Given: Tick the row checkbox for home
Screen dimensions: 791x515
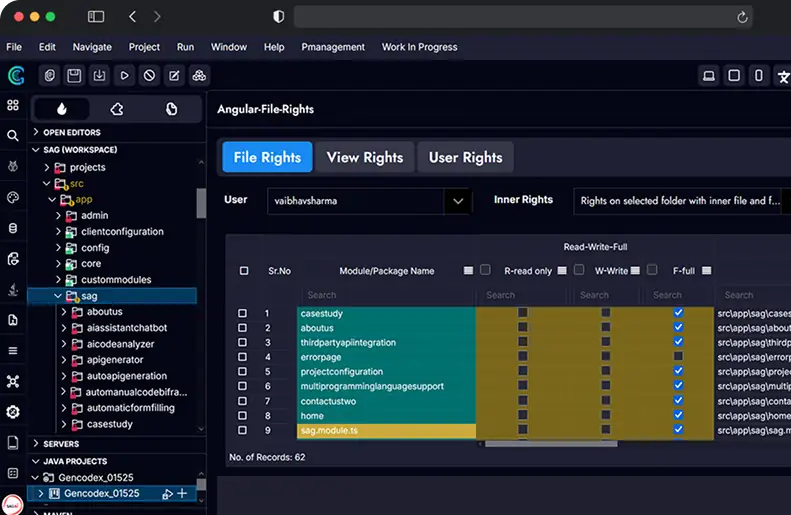Looking at the screenshot, I should (243, 416).
